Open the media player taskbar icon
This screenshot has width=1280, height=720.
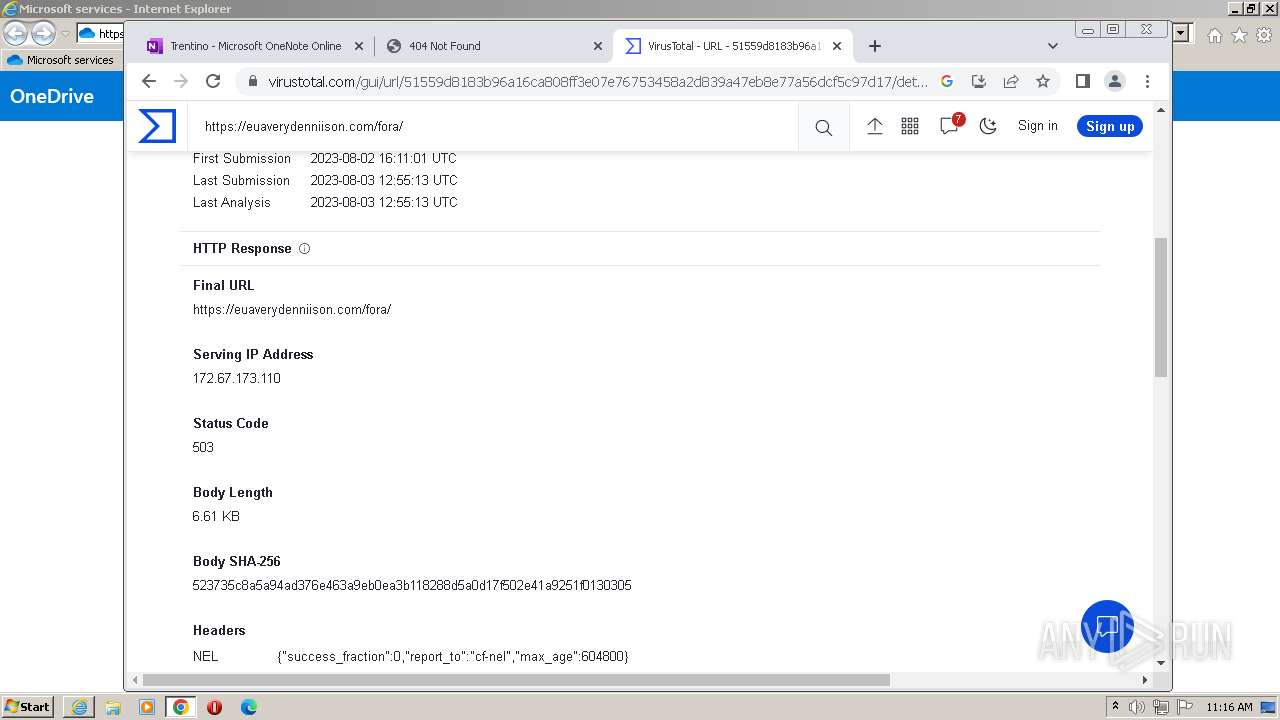147,707
